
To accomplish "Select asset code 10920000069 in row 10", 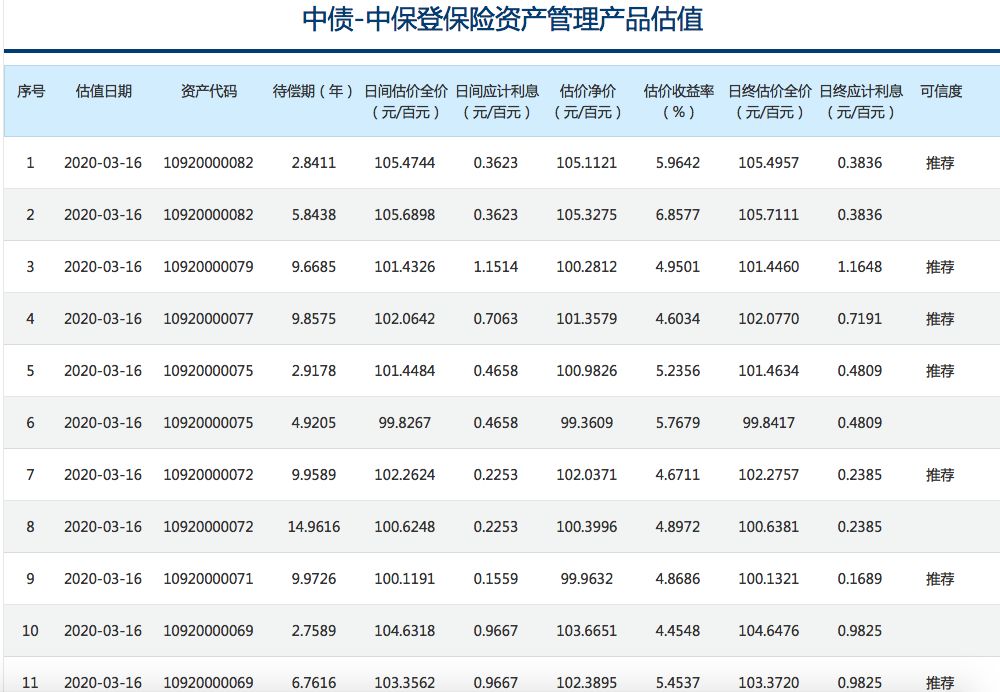I will click(209, 631).
